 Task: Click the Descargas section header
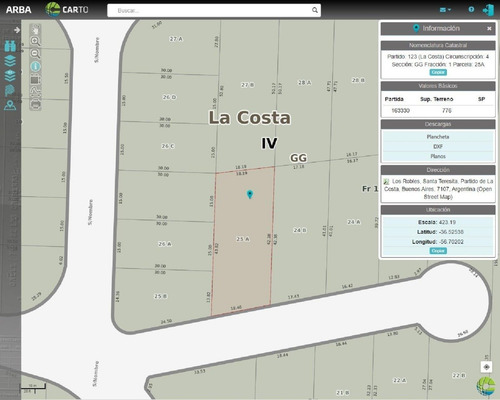438,124
